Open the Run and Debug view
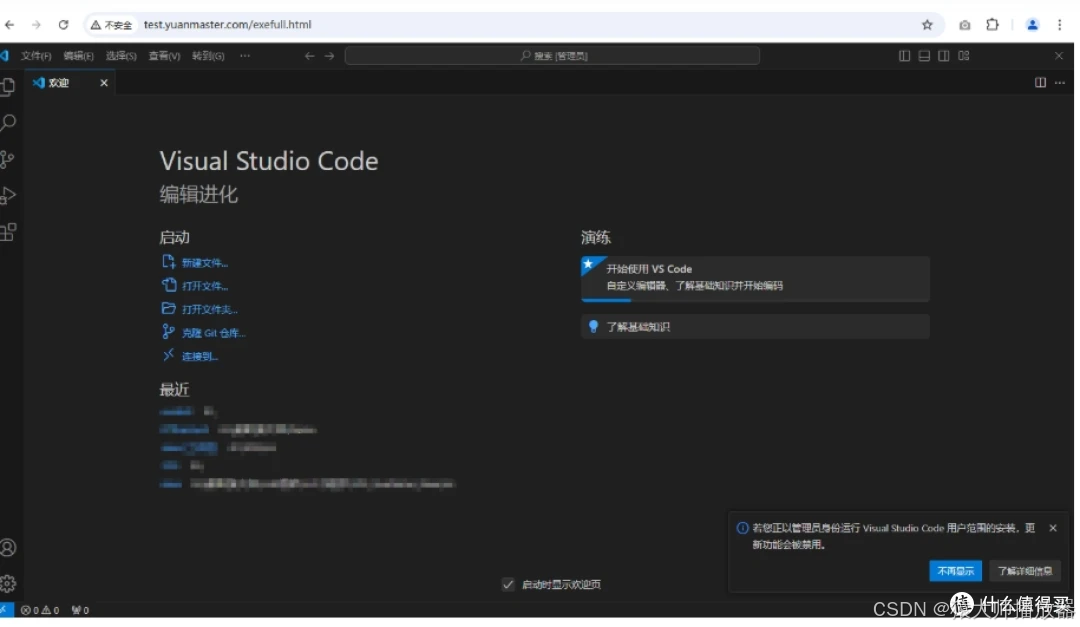Image resolution: width=1080 pixels, height=627 pixels. pyautogui.click(x=8, y=196)
